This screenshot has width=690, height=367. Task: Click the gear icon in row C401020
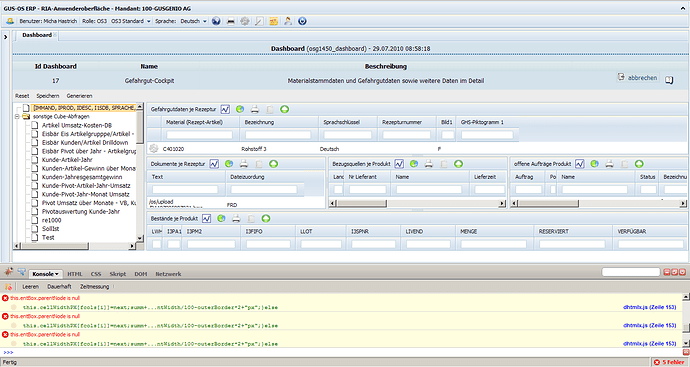click(154, 149)
